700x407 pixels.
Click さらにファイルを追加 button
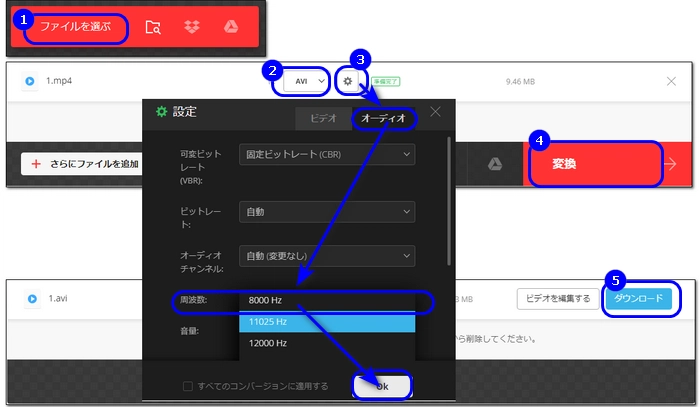pyautogui.click(x=81, y=164)
